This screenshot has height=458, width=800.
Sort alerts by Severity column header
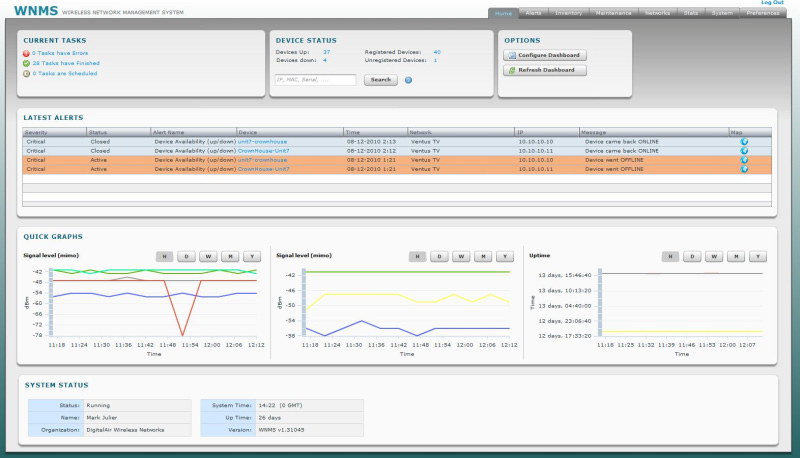pyautogui.click(x=36, y=132)
